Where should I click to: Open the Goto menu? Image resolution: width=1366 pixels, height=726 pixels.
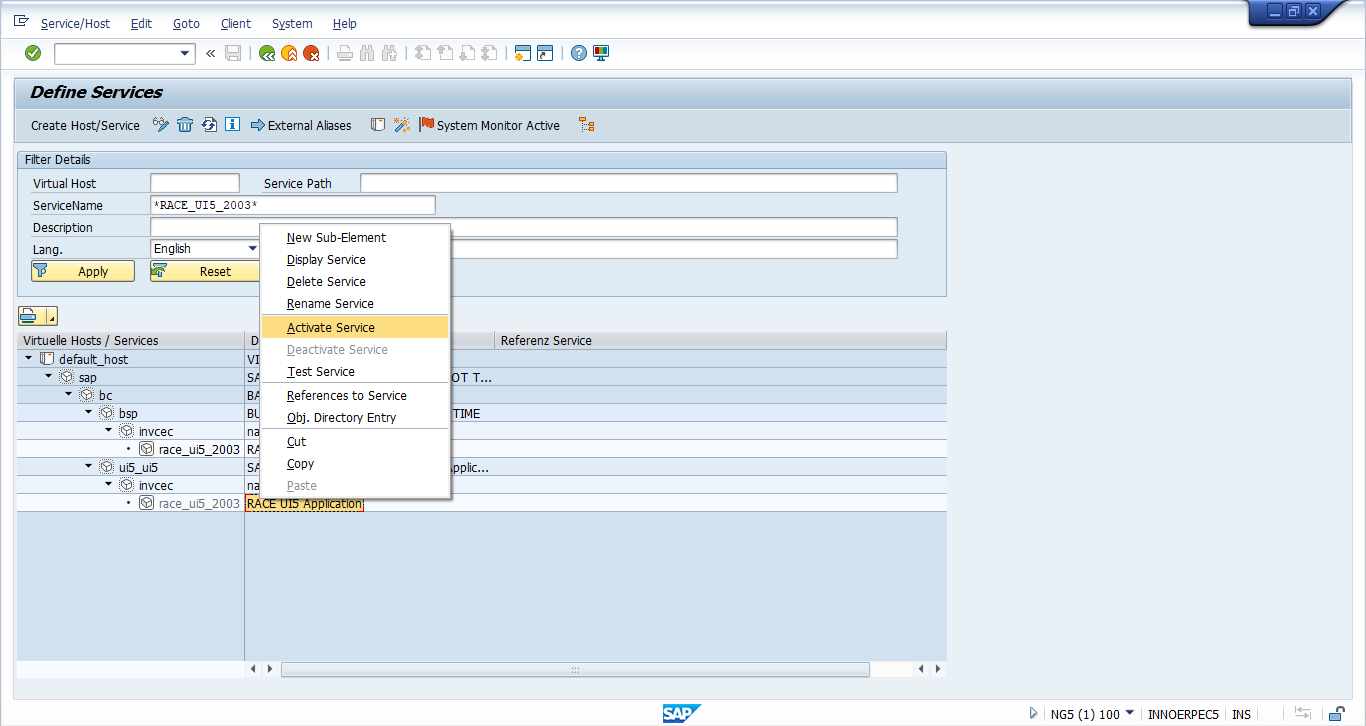(186, 23)
